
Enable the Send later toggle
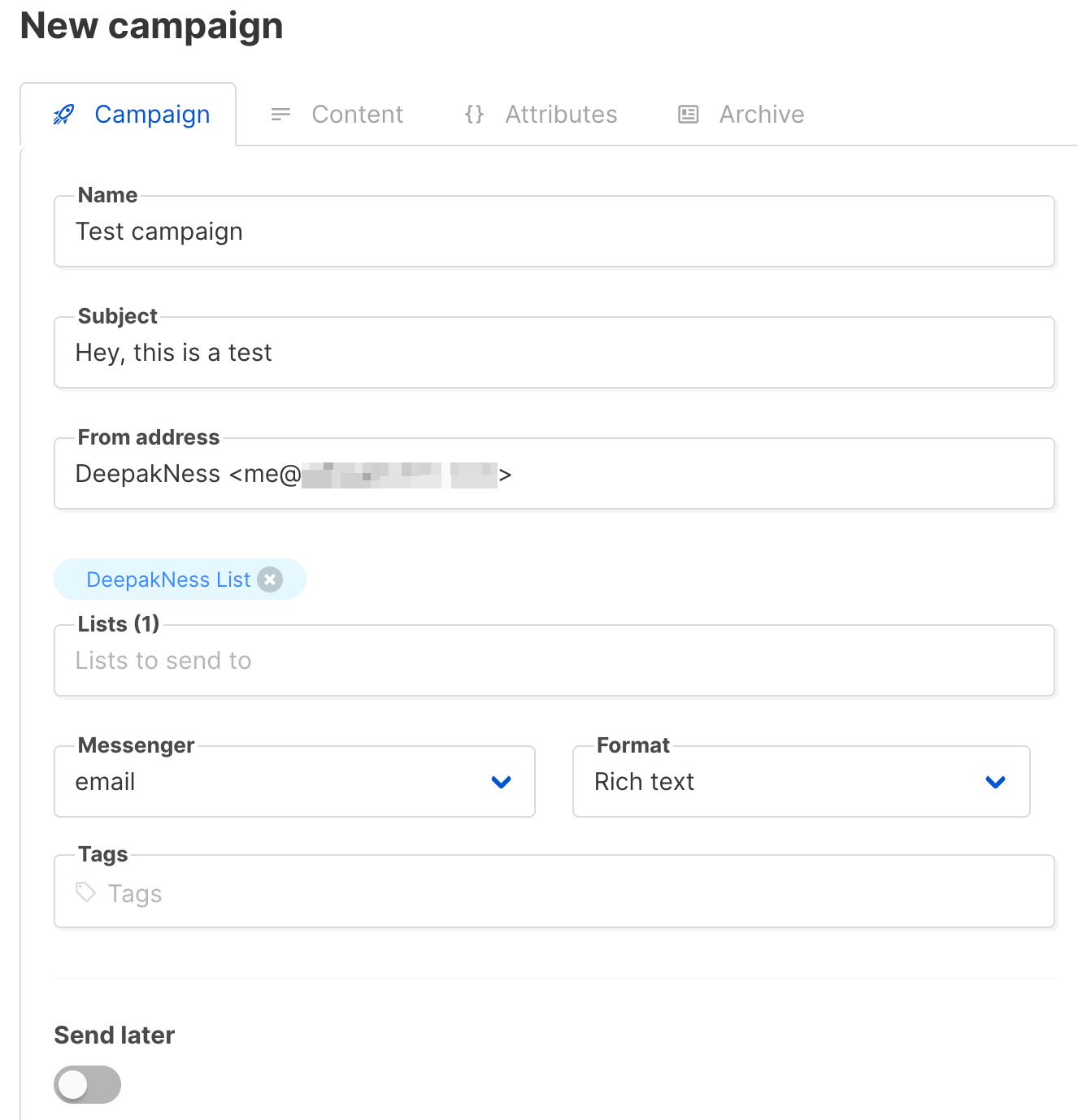coord(87,1084)
